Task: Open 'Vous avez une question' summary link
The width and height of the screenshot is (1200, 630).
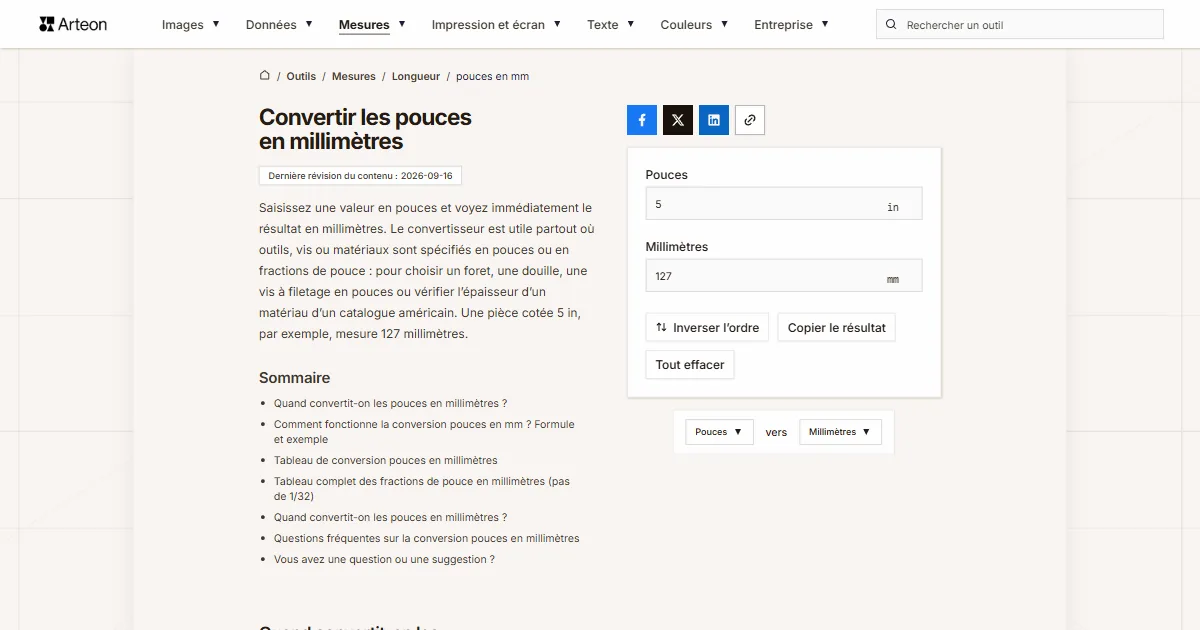Action: [384, 560]
